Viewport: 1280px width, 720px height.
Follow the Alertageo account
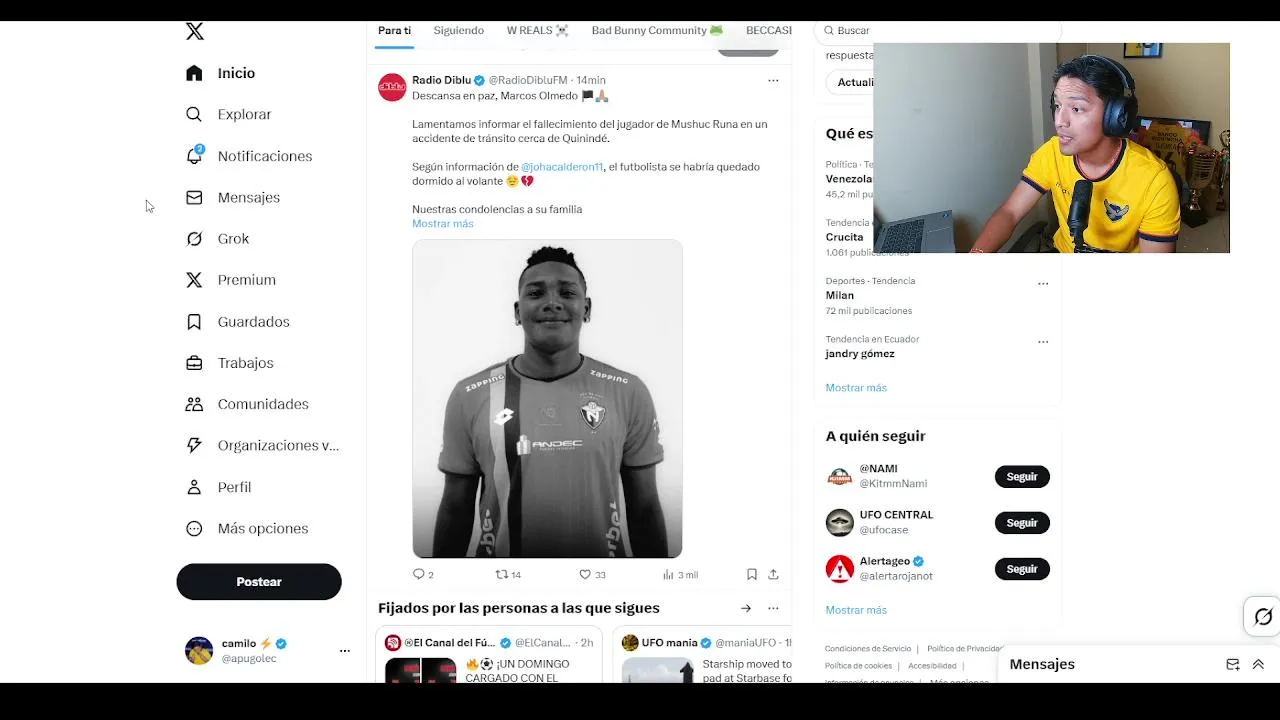1022,569
